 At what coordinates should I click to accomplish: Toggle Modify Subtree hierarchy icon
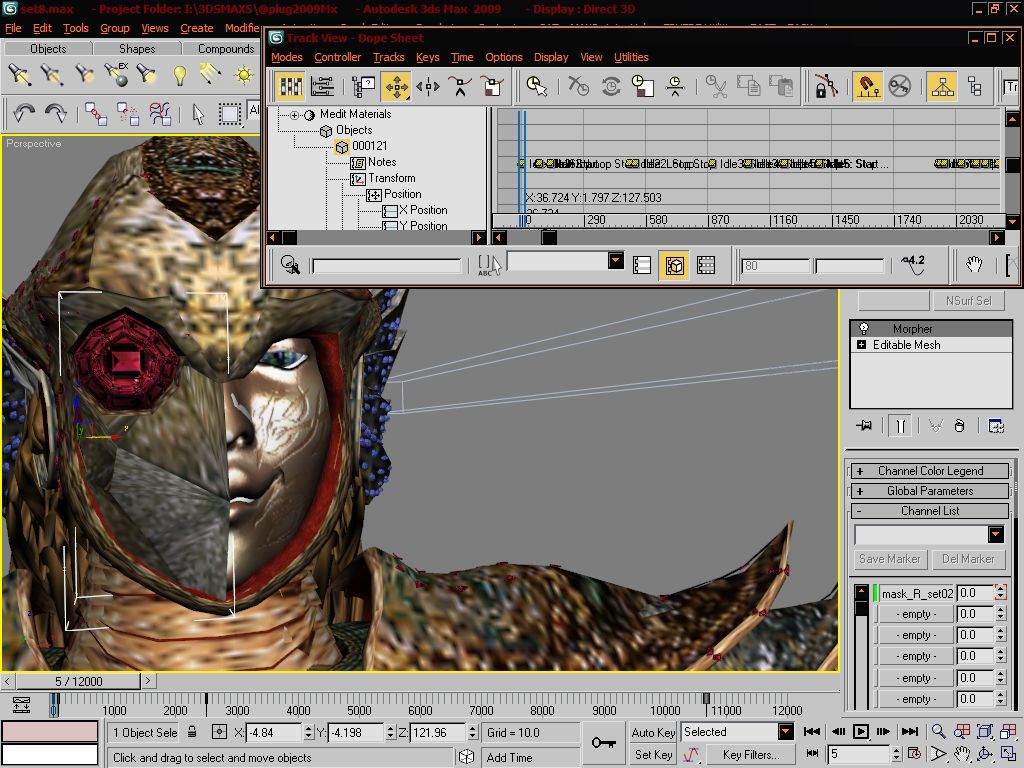point(942,86)
